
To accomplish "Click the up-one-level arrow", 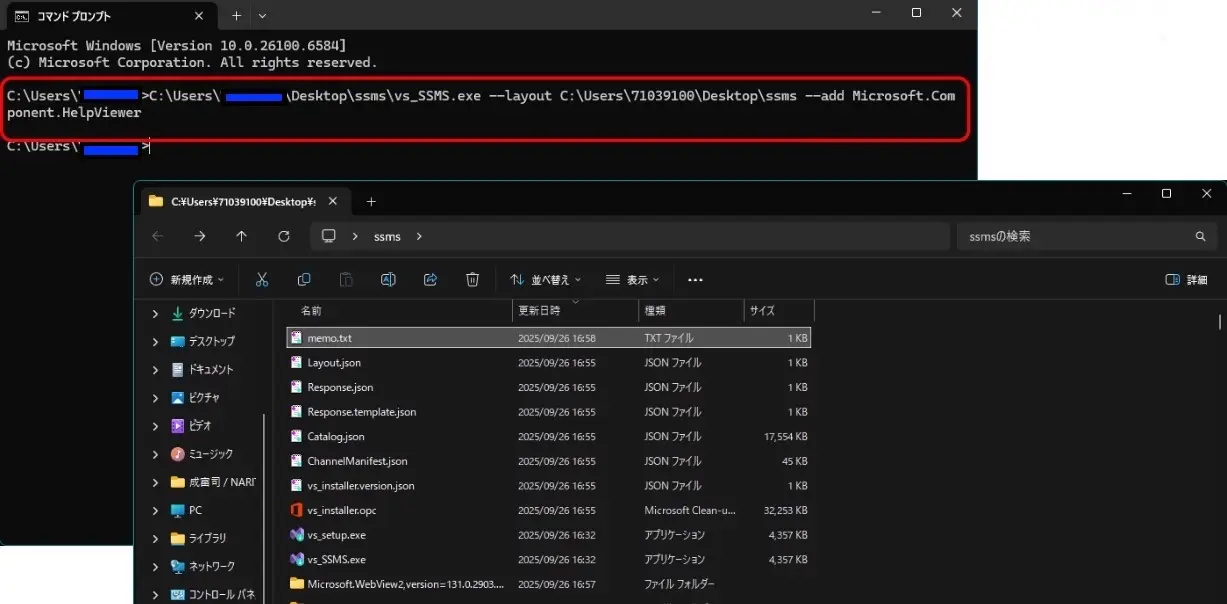I will 241,236.
